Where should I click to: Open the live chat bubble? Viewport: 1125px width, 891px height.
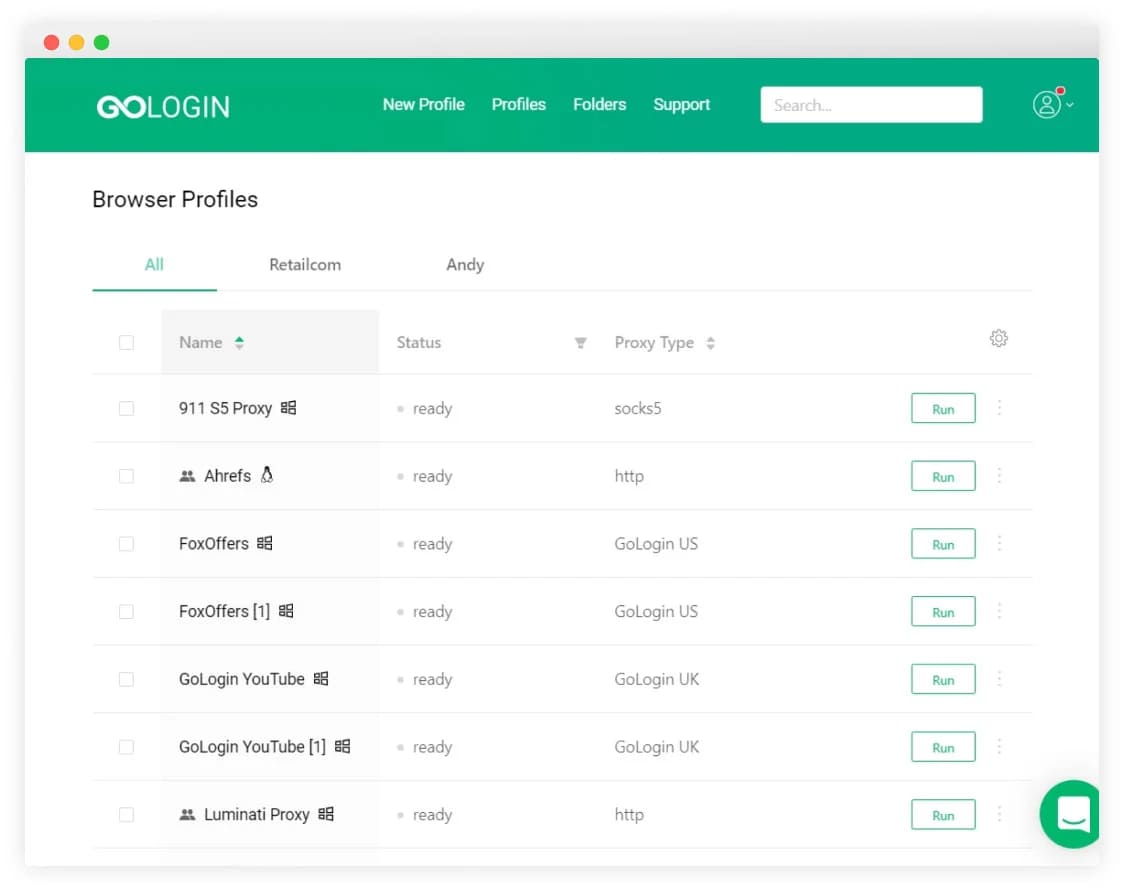[x=1071, y=814]
